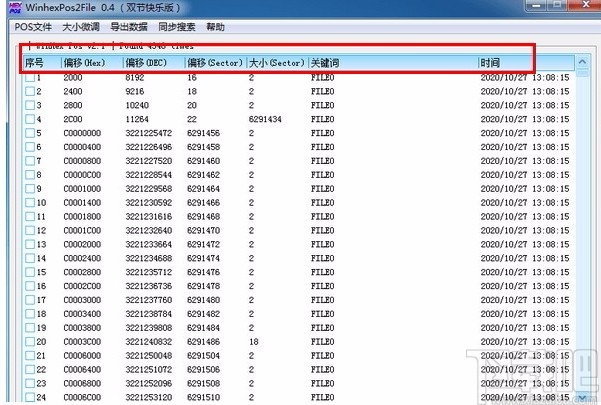Viewport: 601px width, 405px height.
Task: Tick the checkbox for row 23
Action: 30,384
